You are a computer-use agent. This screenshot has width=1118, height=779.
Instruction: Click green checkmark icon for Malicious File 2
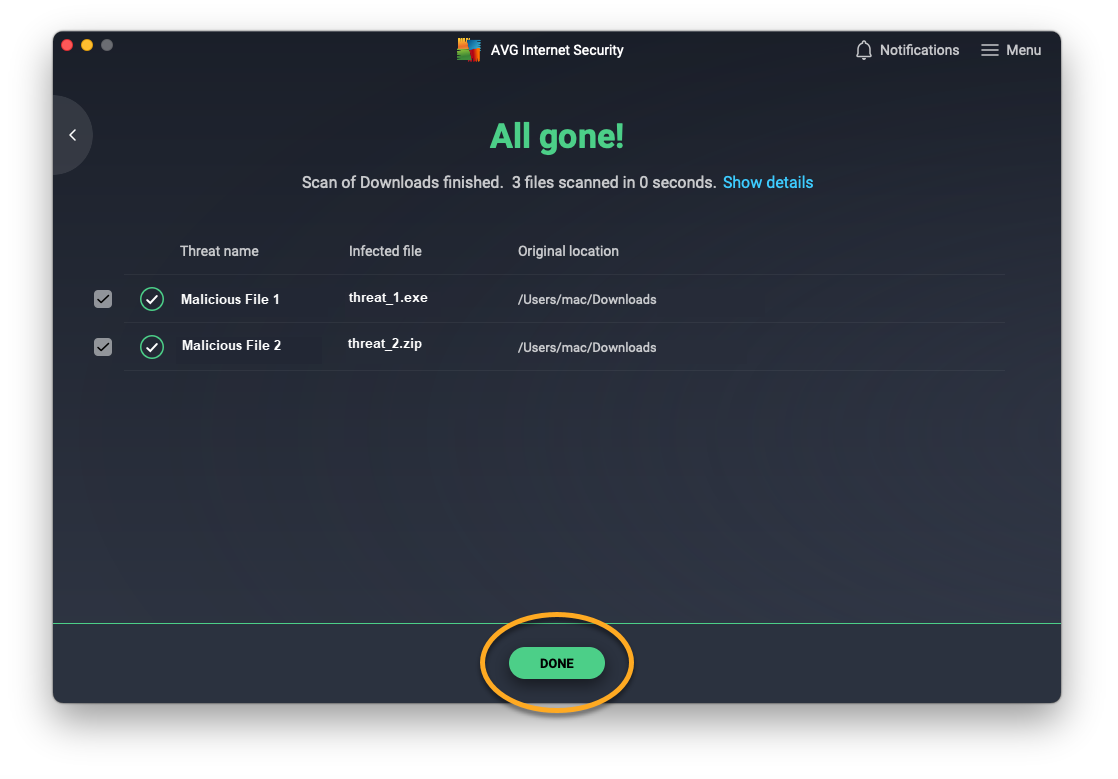click(152, 347)
